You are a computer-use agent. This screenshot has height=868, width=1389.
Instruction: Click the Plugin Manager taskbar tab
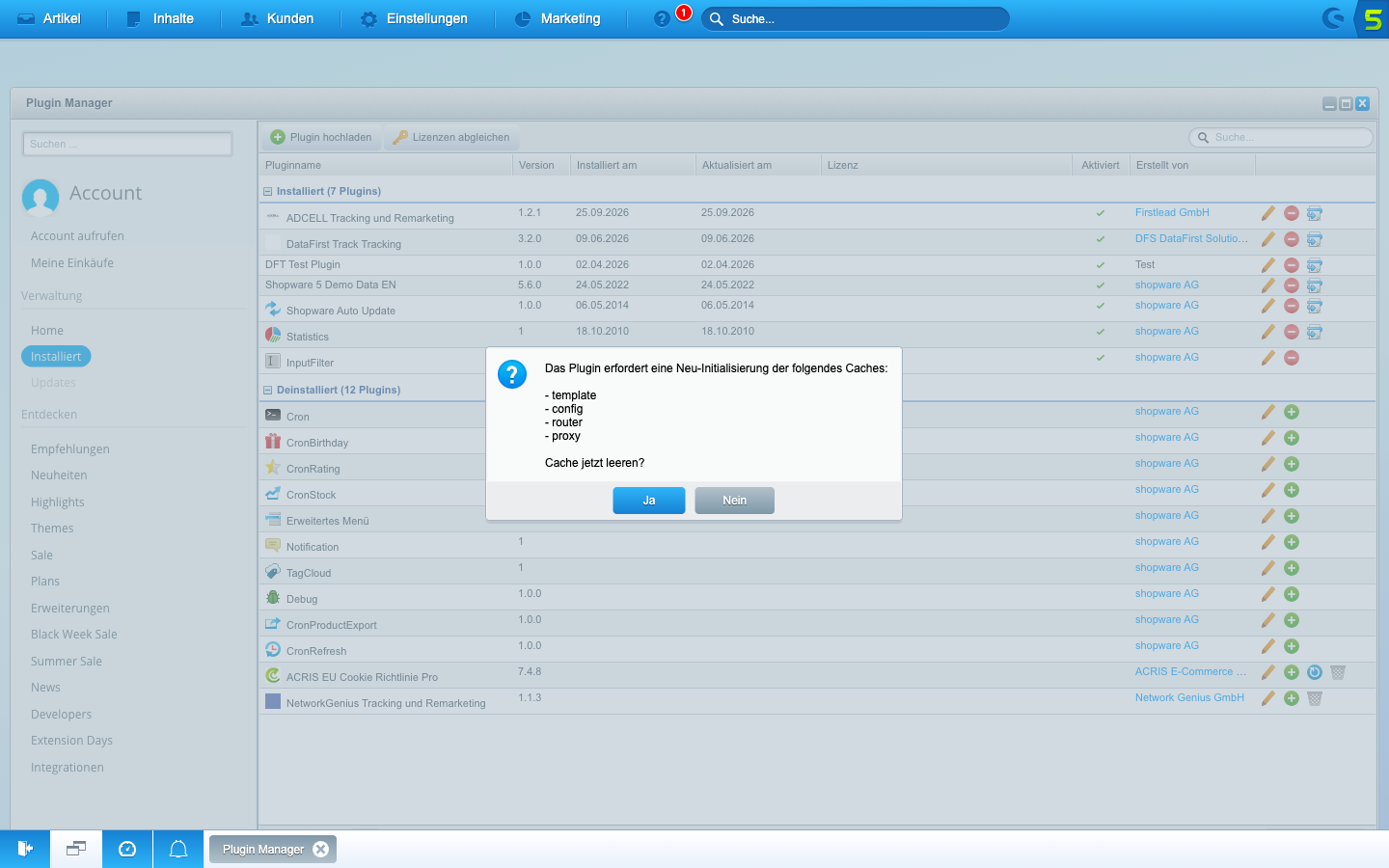click(273, 849)
